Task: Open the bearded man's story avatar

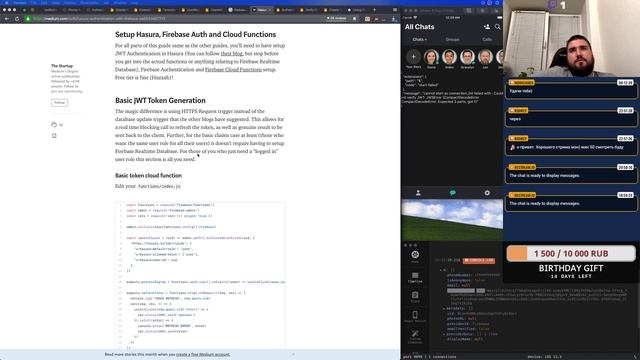Action: click(485, 57)
